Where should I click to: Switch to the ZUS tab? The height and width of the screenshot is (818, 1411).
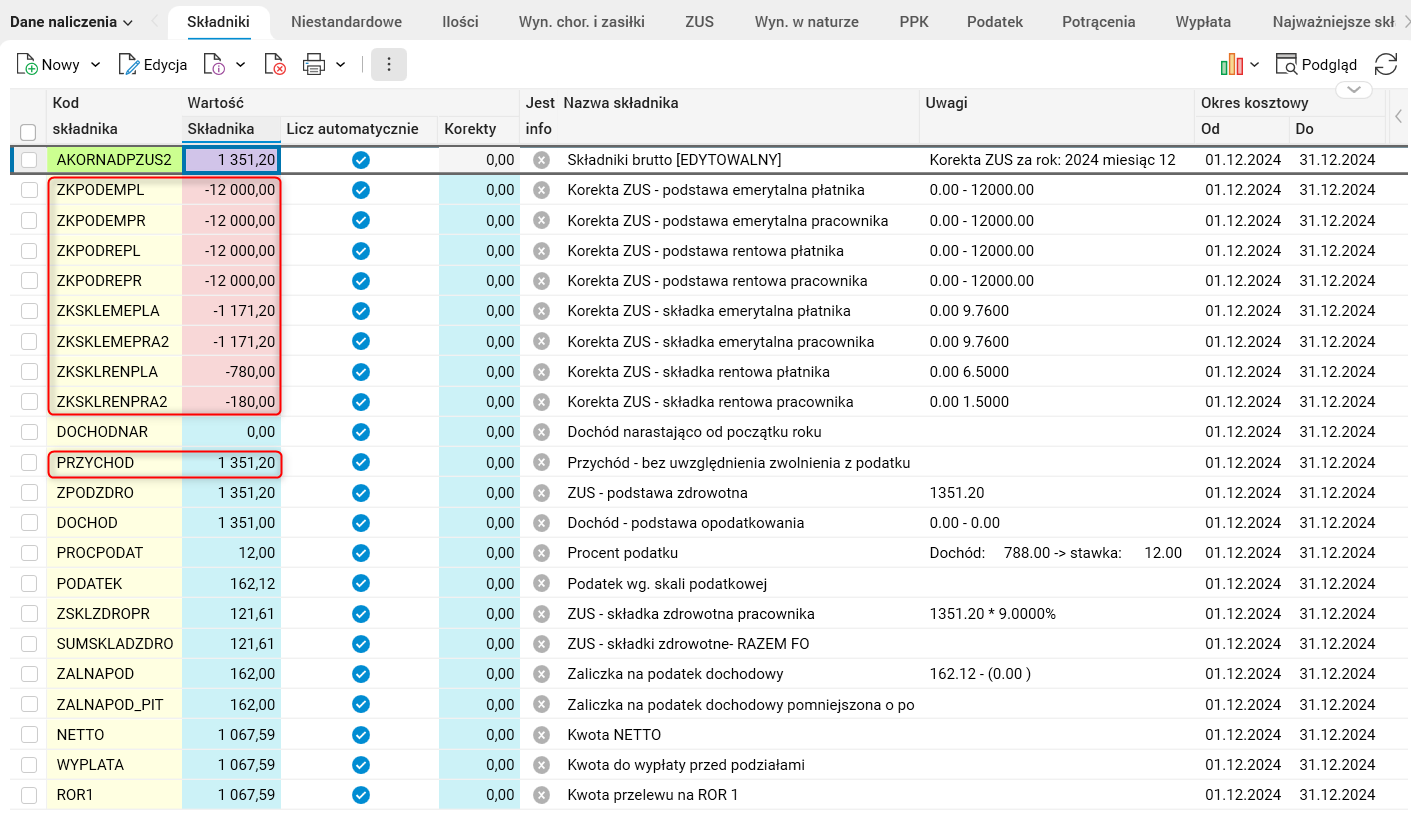(699, 22)
